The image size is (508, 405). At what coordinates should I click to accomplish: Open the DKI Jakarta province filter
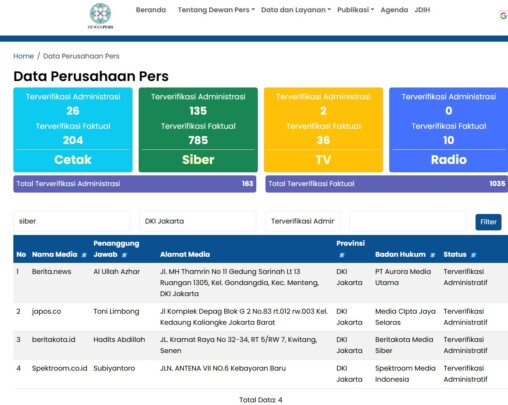pos(198,221)
